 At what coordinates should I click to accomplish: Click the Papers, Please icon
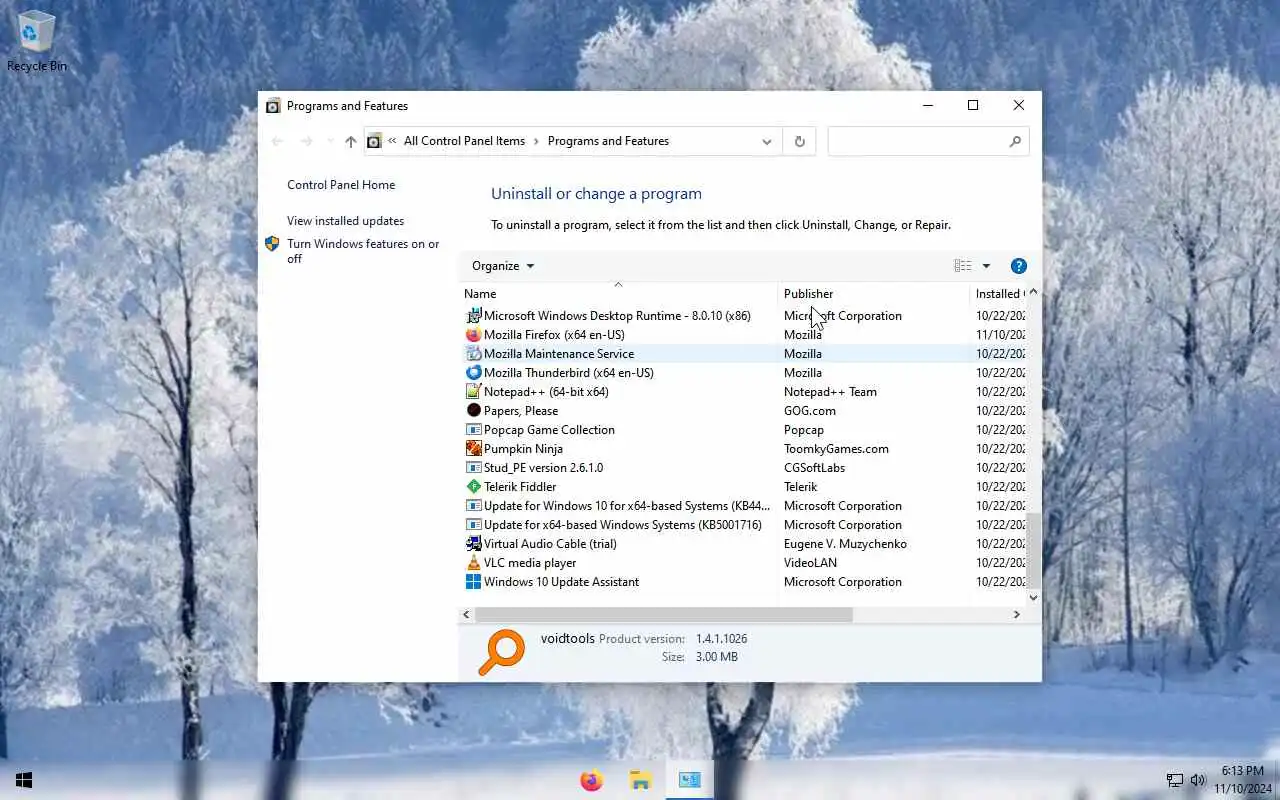[x=474, y=411]
